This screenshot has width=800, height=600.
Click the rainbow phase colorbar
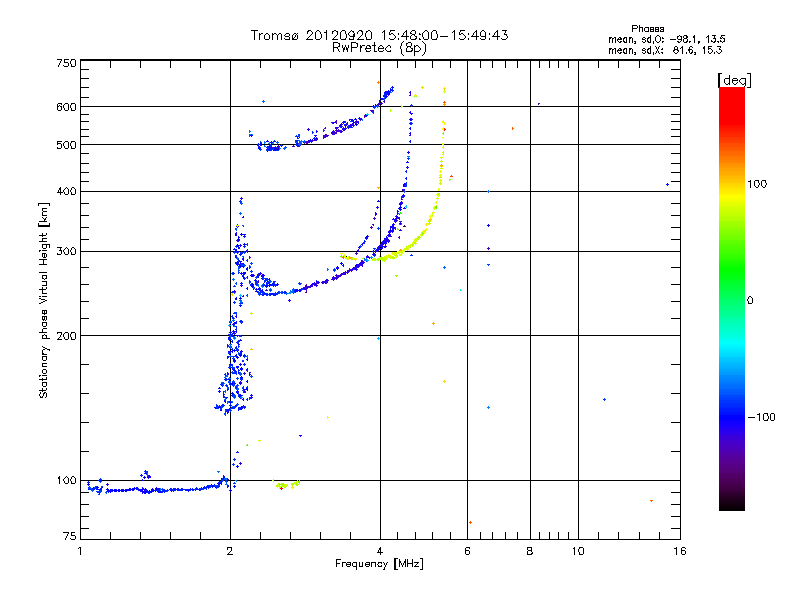tap(732, 298)
